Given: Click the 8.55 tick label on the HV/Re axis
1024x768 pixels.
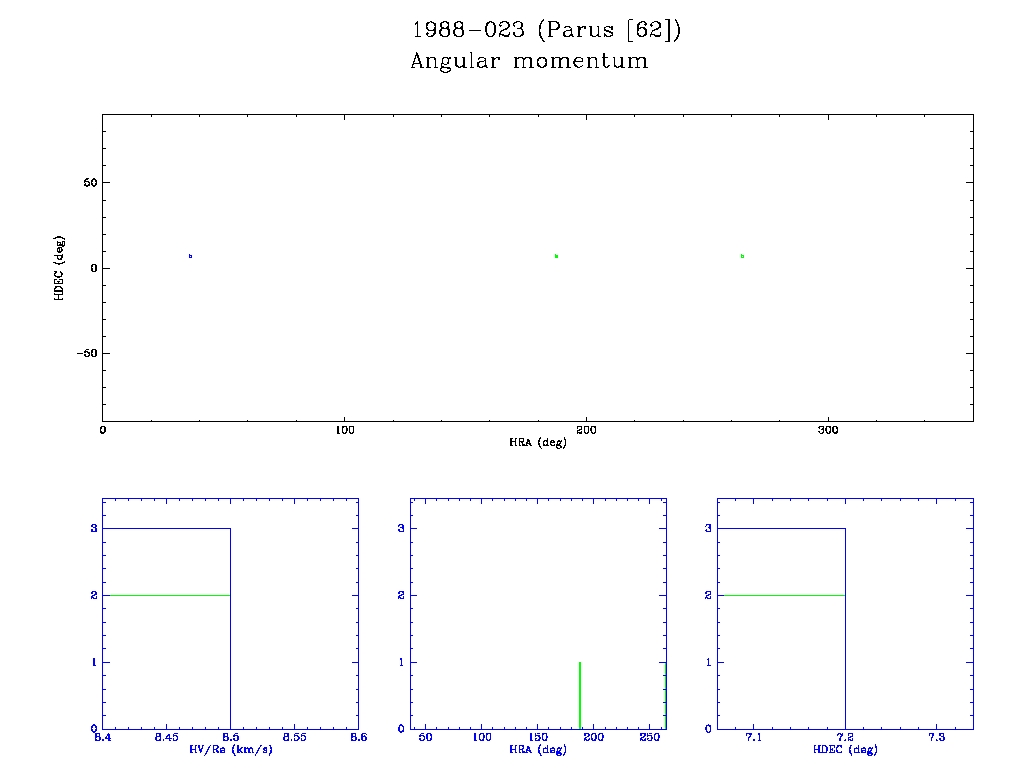Looking at the screenshot, I should pos(294,737).
